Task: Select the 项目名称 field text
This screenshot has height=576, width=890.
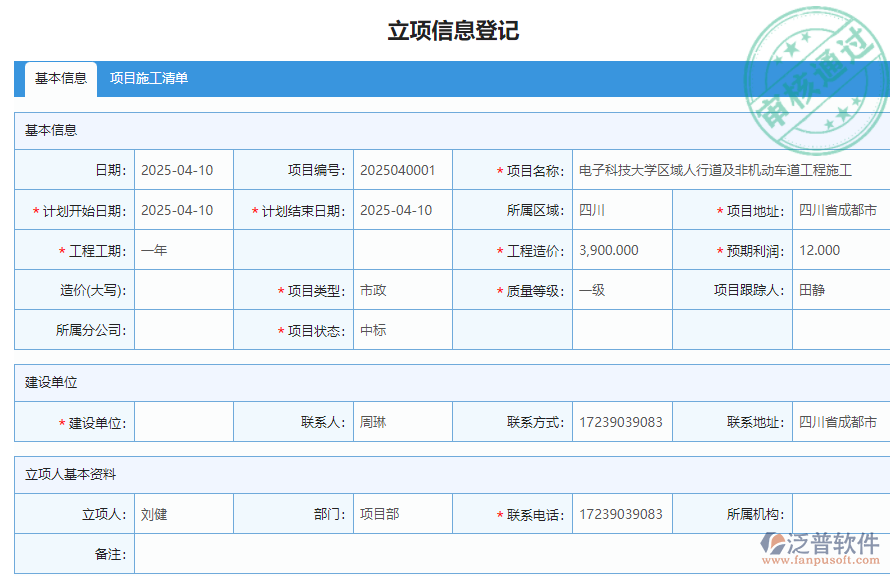Action: [x=725, y=170]
